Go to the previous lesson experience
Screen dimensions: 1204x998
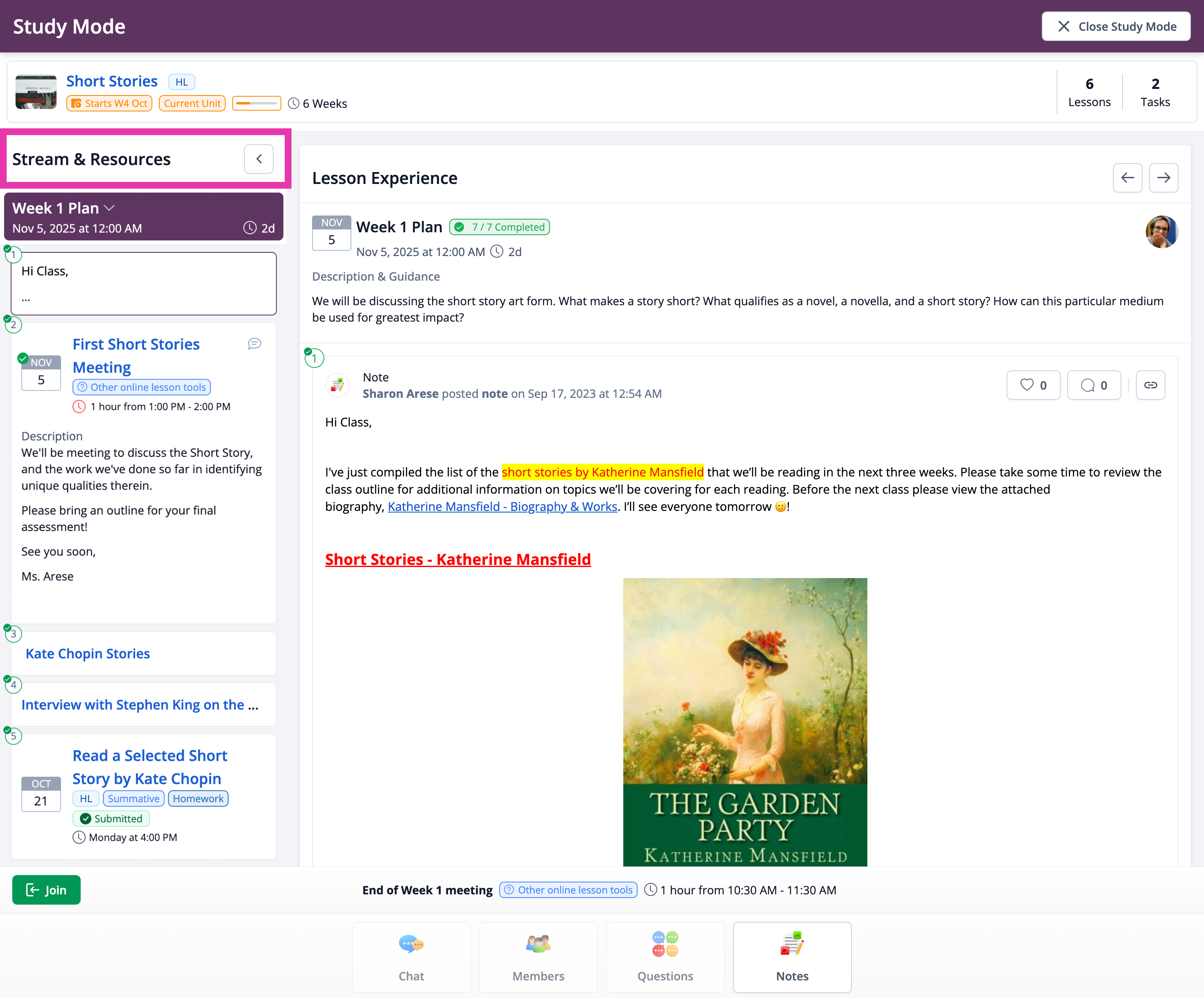point(1127,178)
